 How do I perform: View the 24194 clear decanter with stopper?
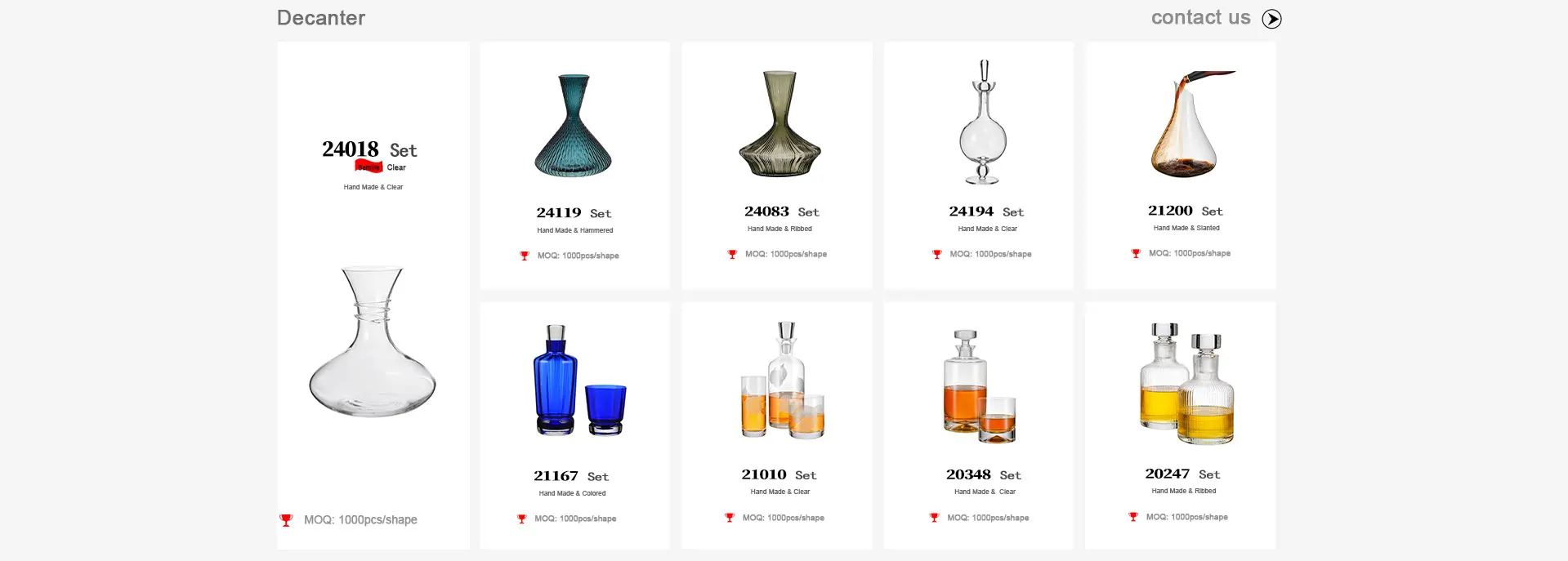point(983,122)
